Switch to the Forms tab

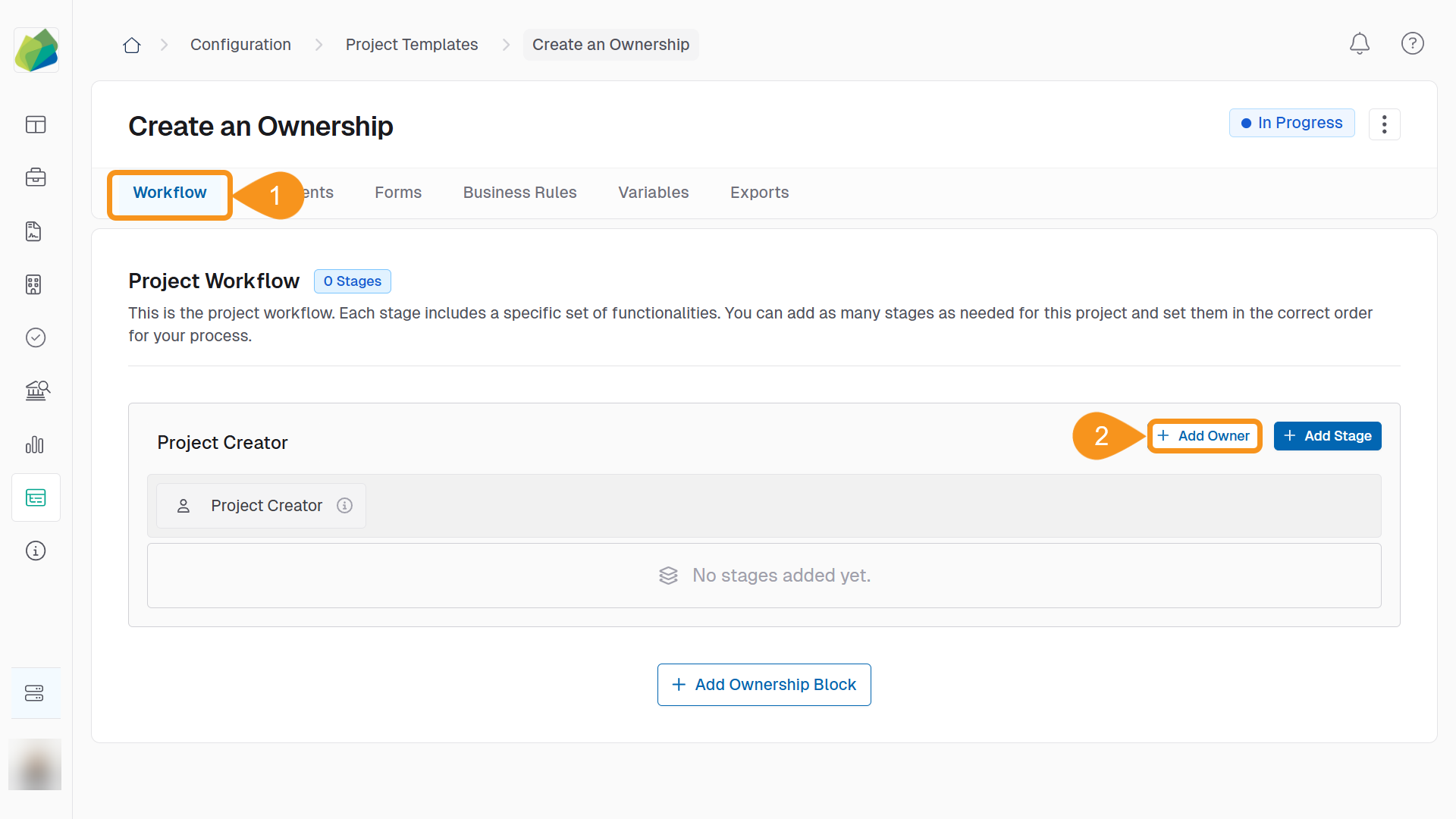(397, 193)
